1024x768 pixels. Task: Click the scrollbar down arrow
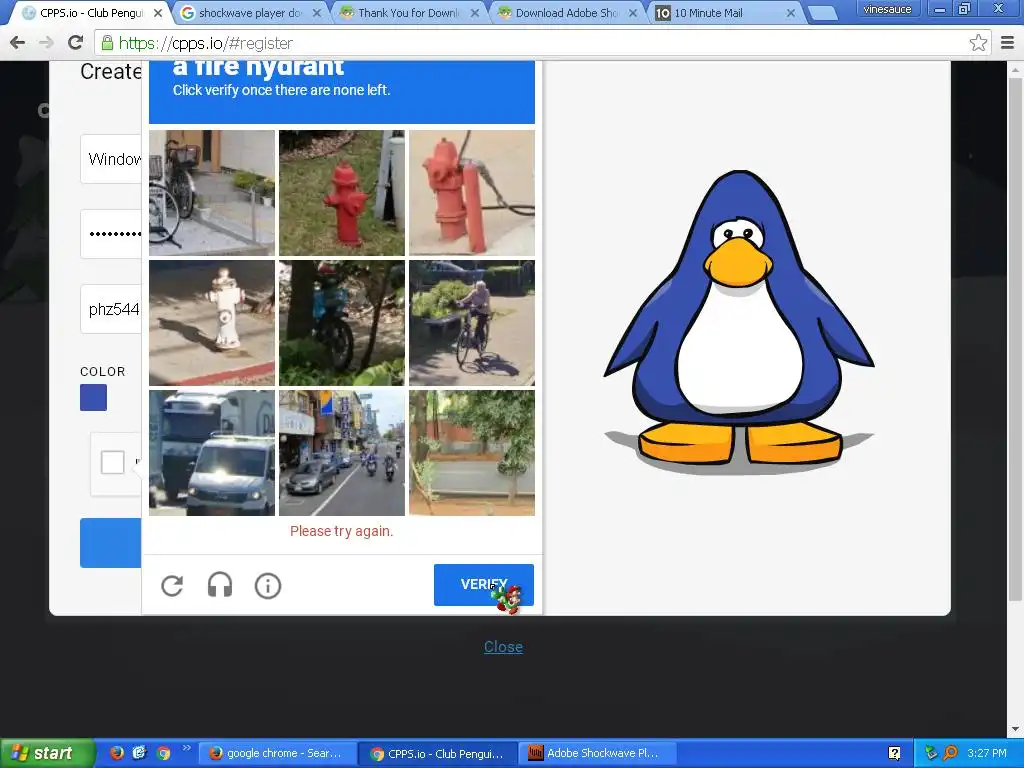[1016, 729]
